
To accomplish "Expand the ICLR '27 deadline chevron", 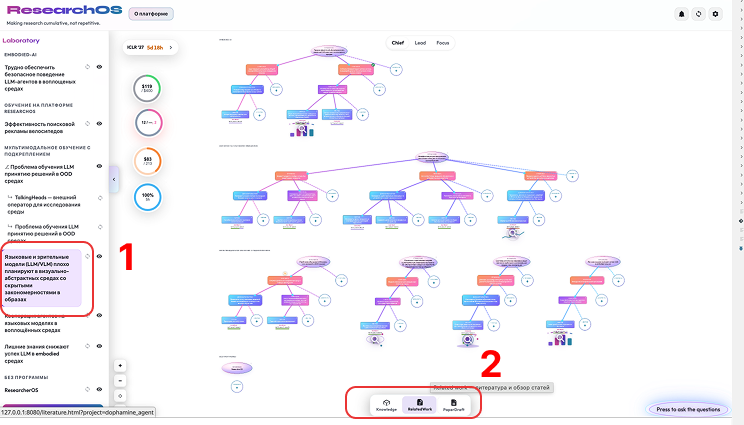I will coord(171,47).
